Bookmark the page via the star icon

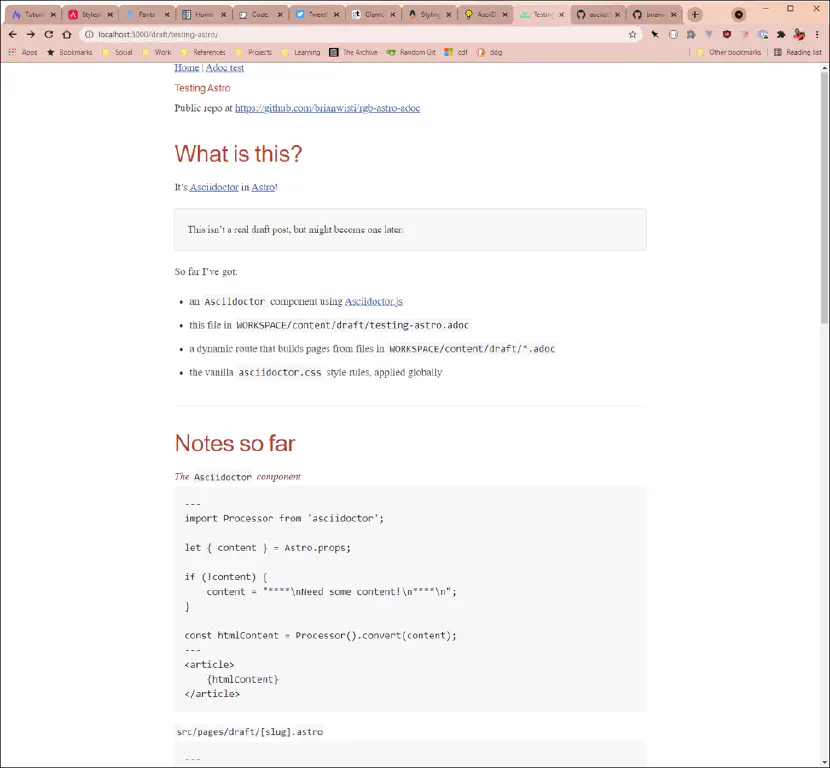coord(633,33)
